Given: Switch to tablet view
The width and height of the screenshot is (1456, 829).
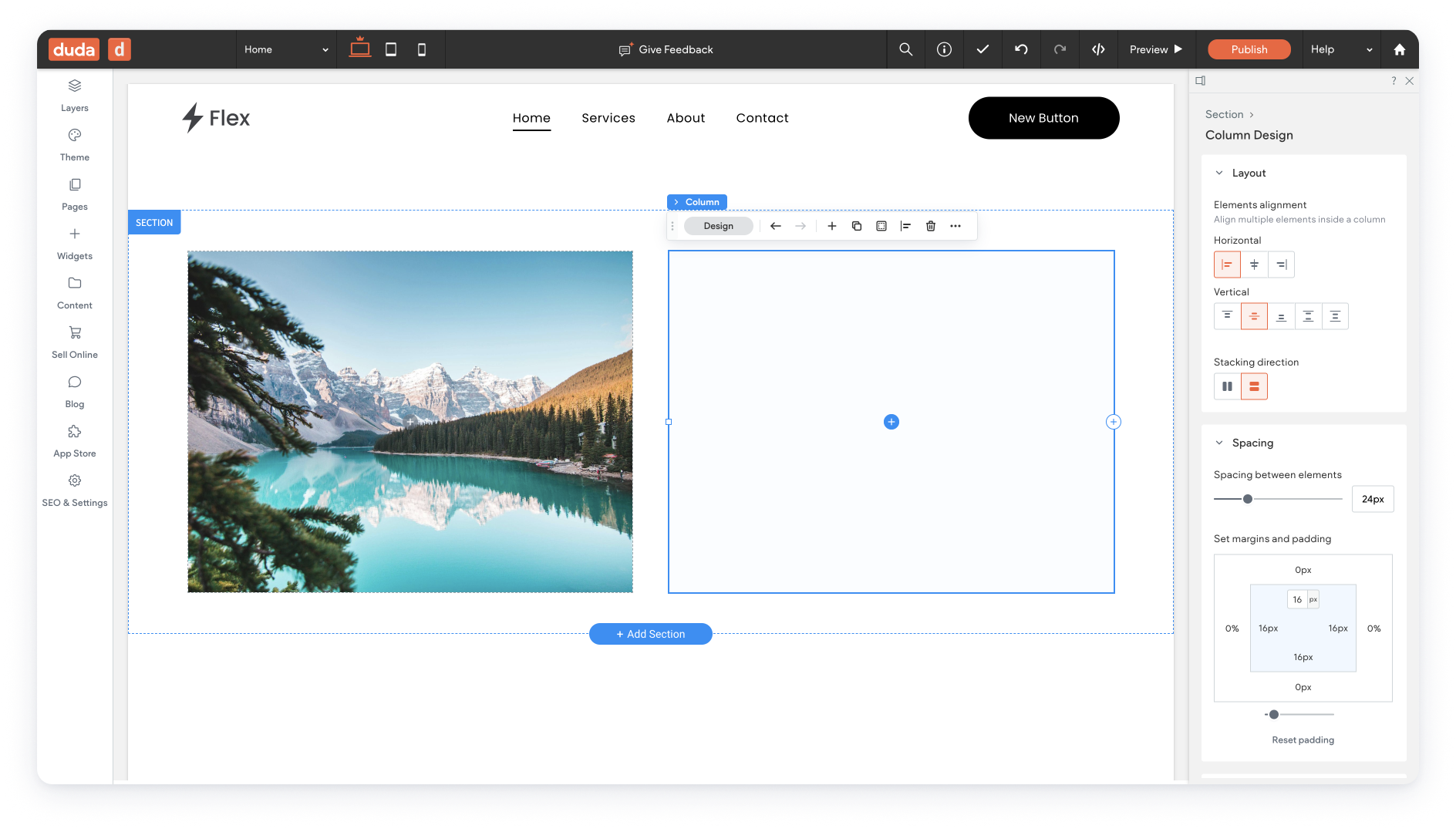Looking at the screenshot, I should tap(391, 49).
